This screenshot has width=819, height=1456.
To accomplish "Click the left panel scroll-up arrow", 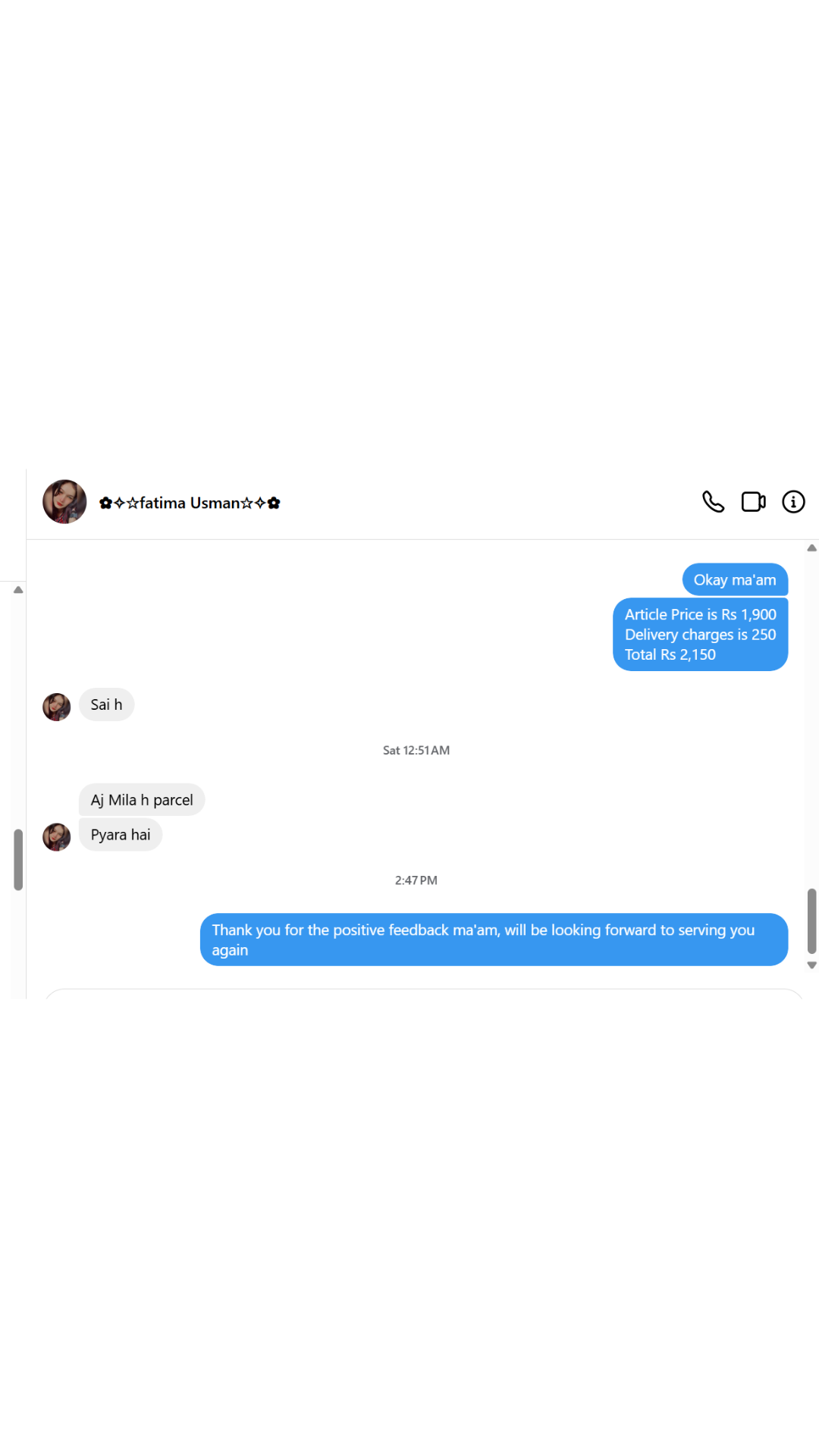I will (x=18, y=589).
